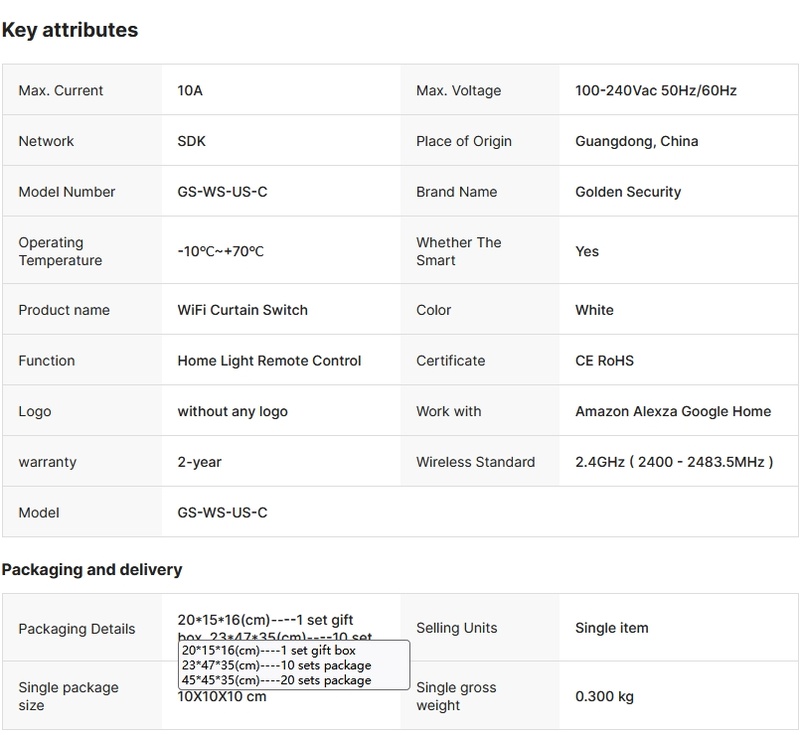Click the 10A max current value

[190, 90]
